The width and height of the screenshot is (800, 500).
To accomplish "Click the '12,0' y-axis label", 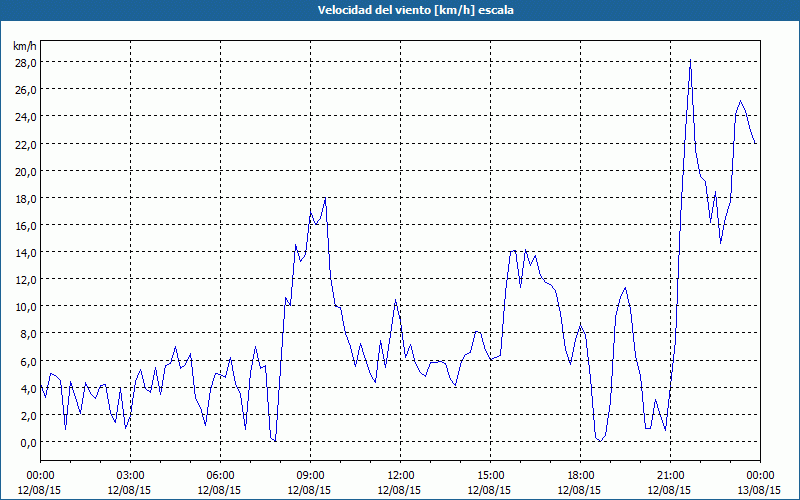I will click(25, 280).
